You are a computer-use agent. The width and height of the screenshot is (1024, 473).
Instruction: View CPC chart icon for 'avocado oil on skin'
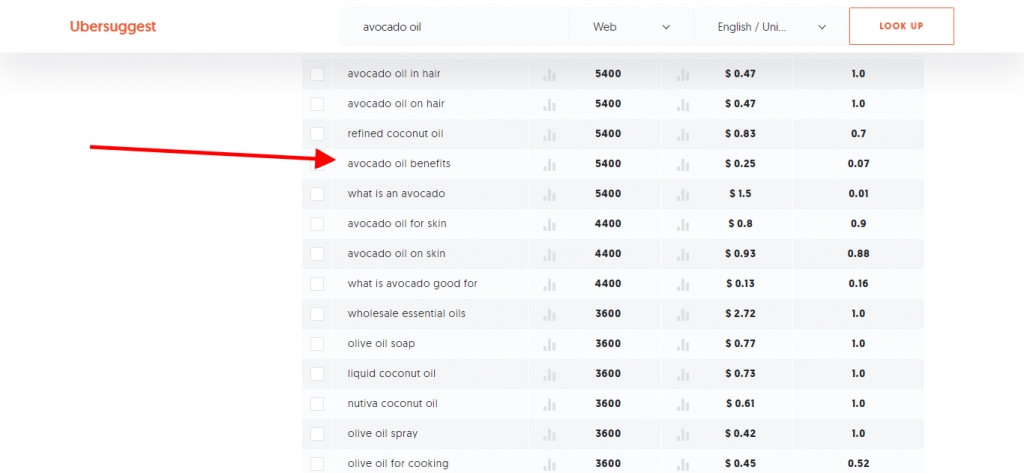coord(683,255)
